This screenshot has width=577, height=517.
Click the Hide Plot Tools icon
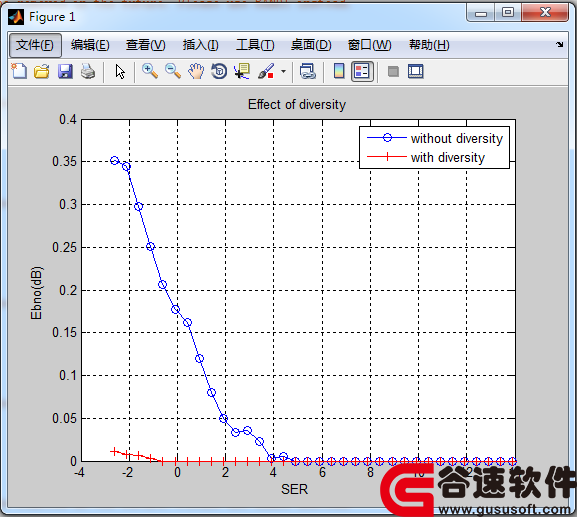click(x=393, y=71)
